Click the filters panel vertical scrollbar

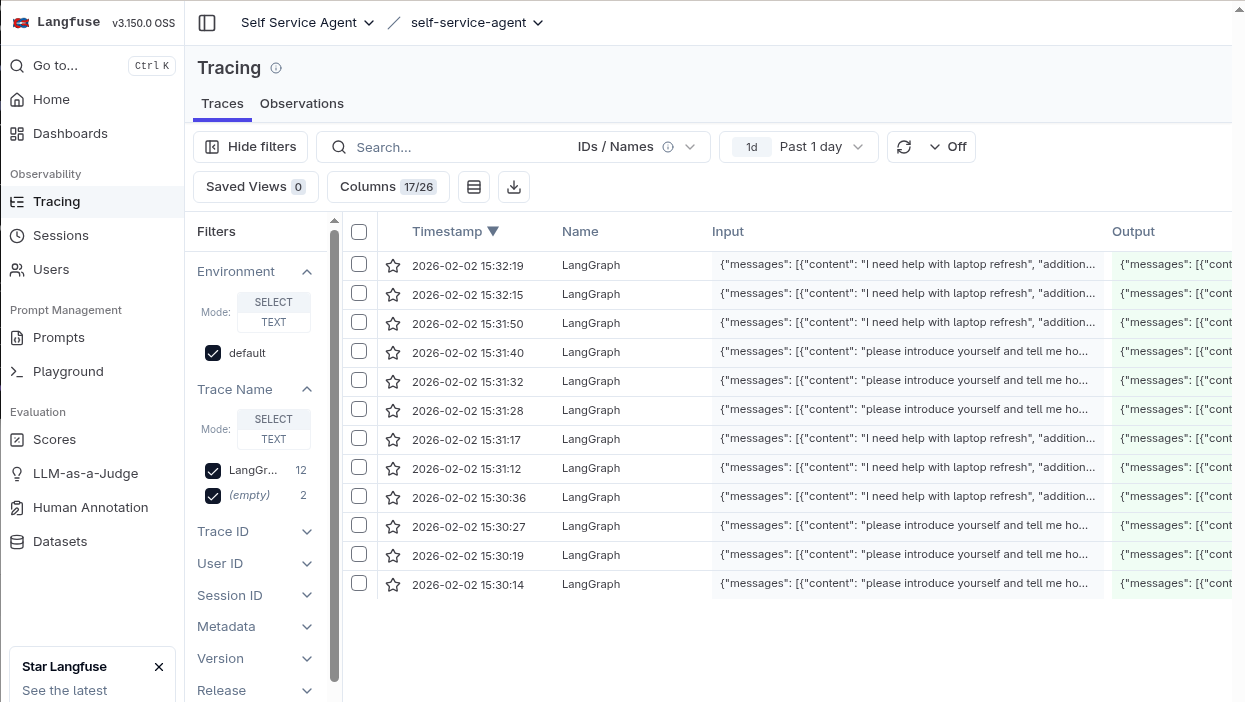[x=334, y=455]
